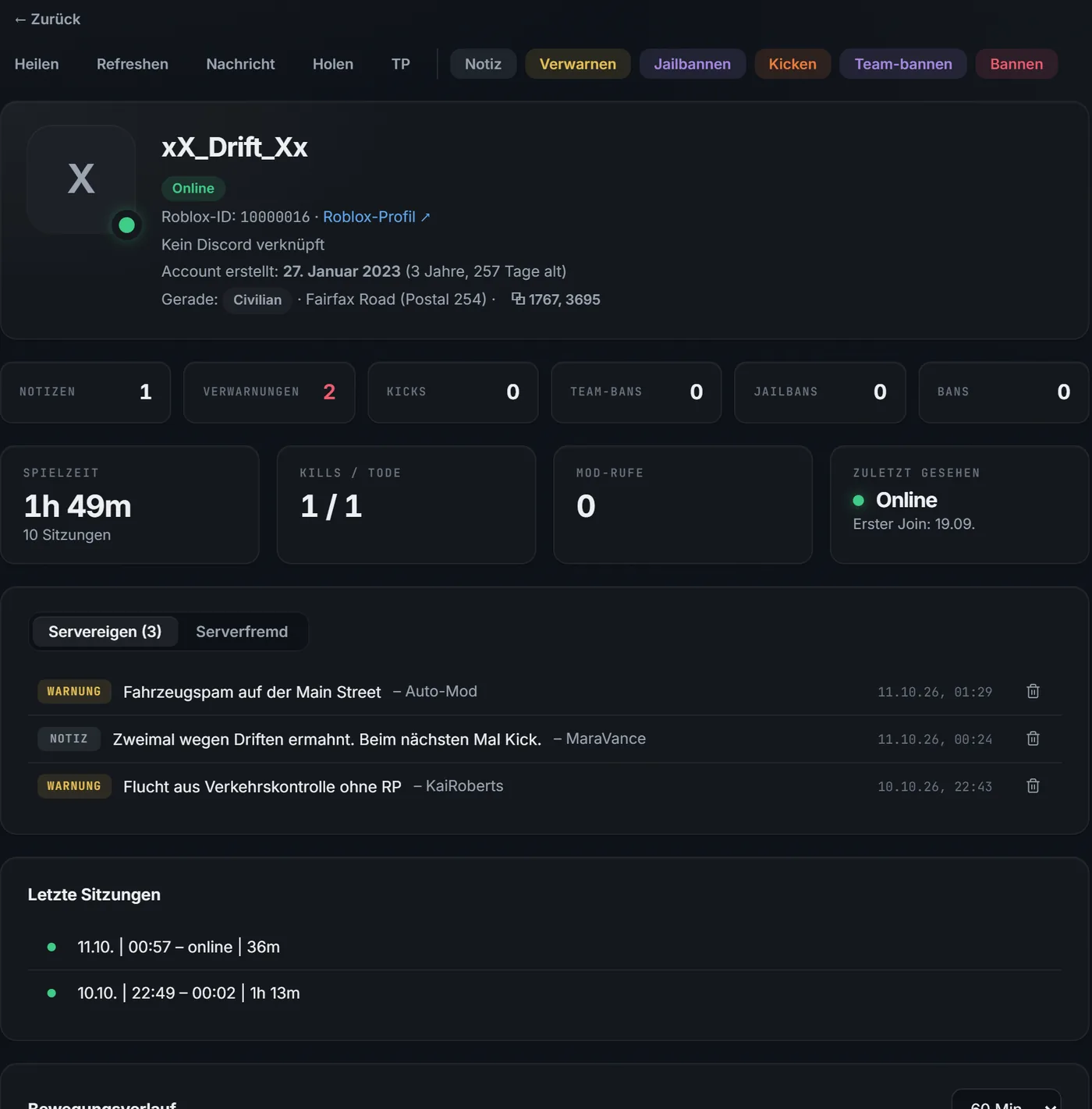Click 'Fairfax Road (Postal 254)' location
Viewport: 1092px width, 1109px height.
coord(396,299)
